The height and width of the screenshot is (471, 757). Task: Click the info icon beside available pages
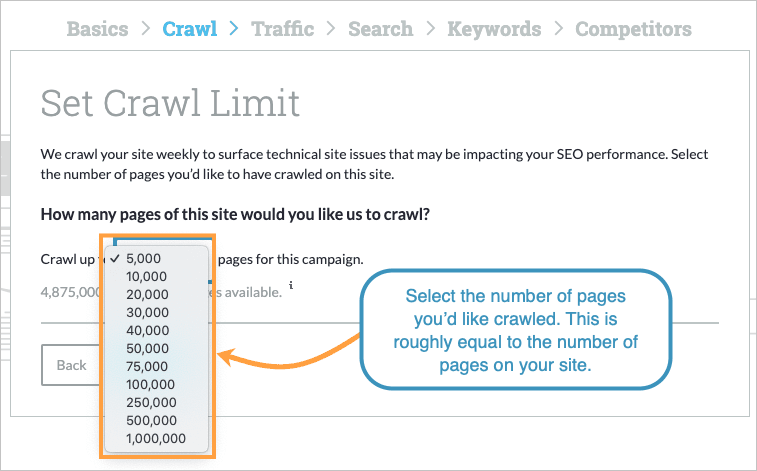291,285
